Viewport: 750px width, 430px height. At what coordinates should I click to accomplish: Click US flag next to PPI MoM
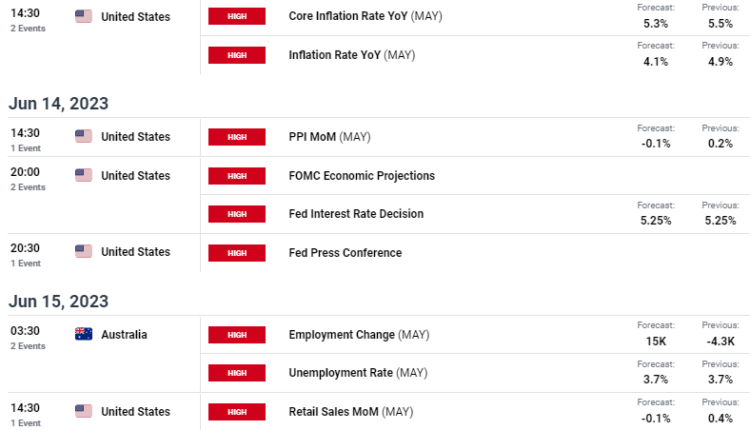pos(84,136)
